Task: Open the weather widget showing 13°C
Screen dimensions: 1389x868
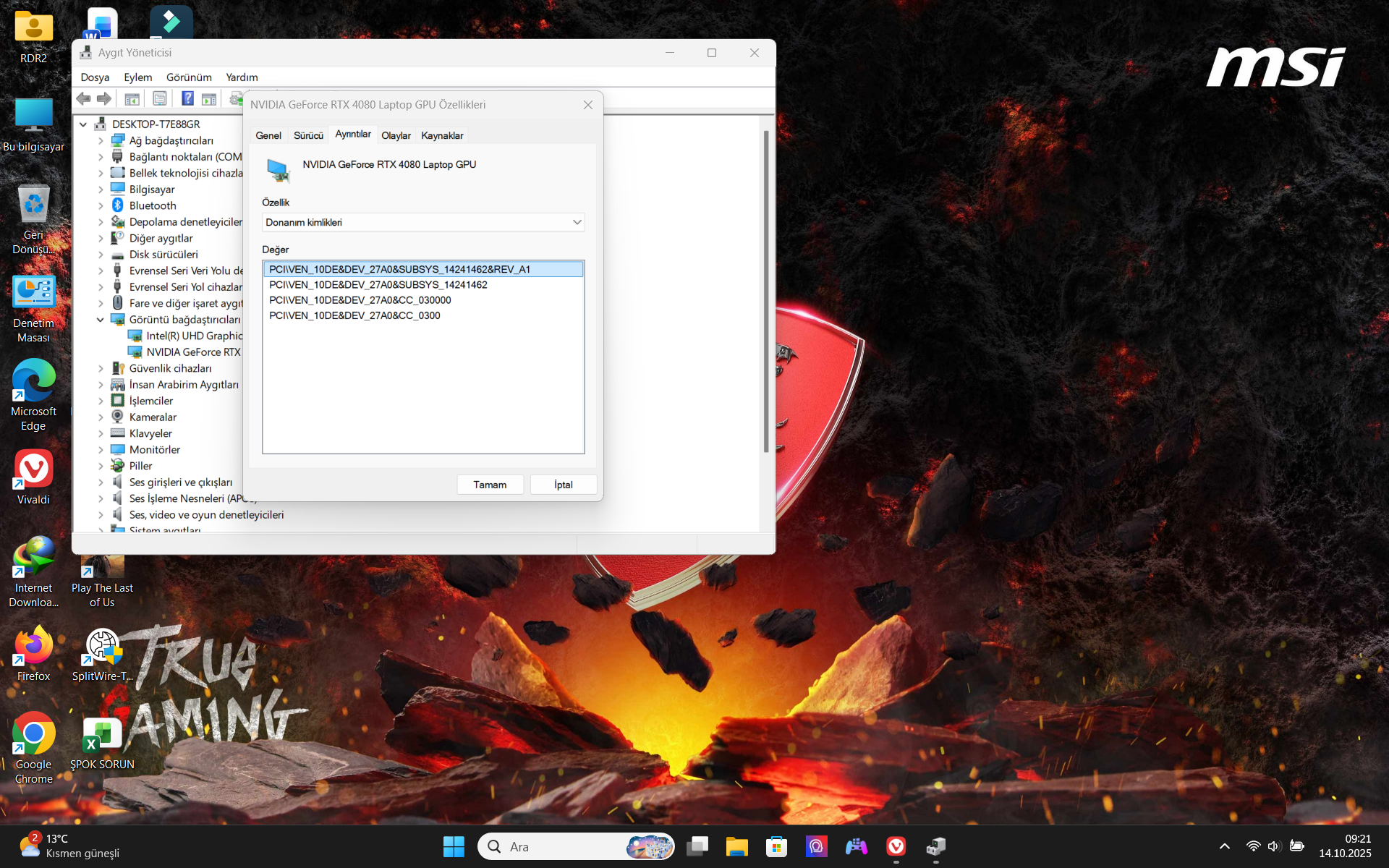Action: coord(69,846)
